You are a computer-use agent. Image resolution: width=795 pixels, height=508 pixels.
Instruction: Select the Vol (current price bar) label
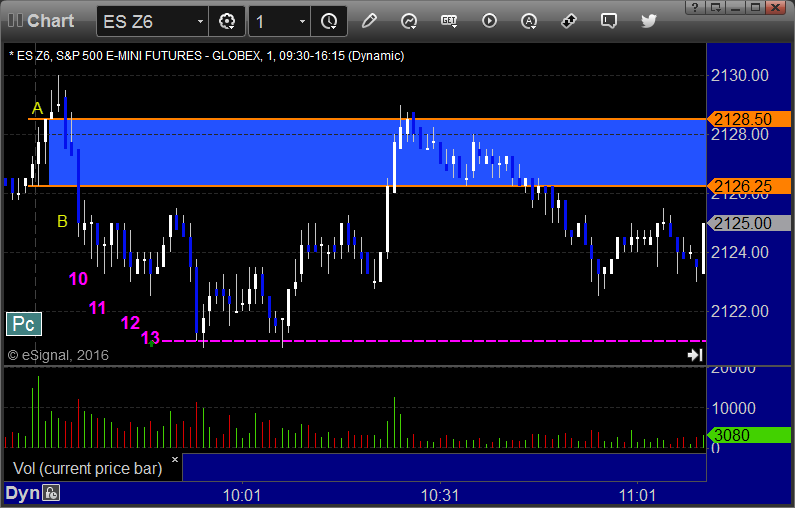88,468
